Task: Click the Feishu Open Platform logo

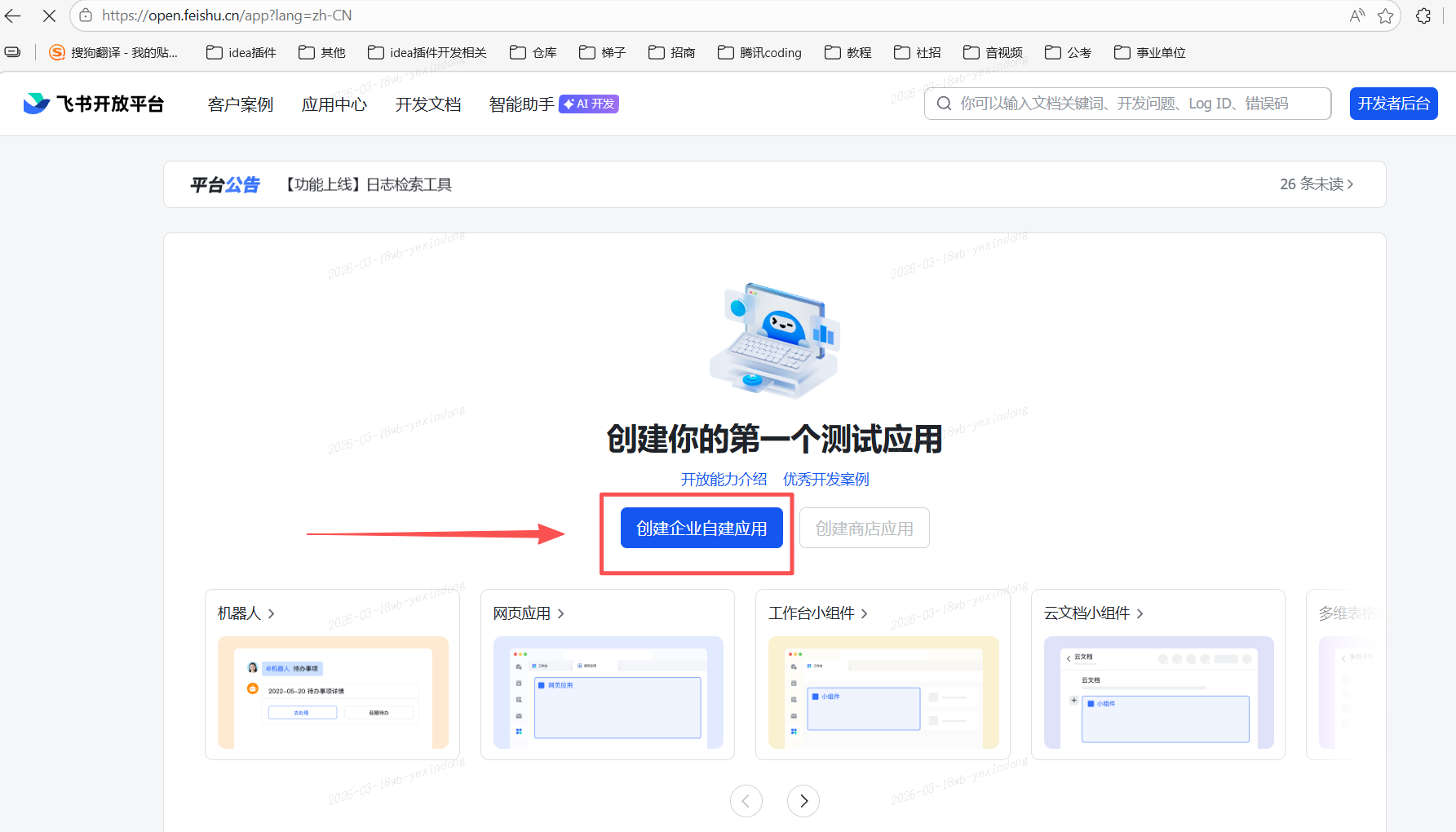Action: click(x=92, y=103)
